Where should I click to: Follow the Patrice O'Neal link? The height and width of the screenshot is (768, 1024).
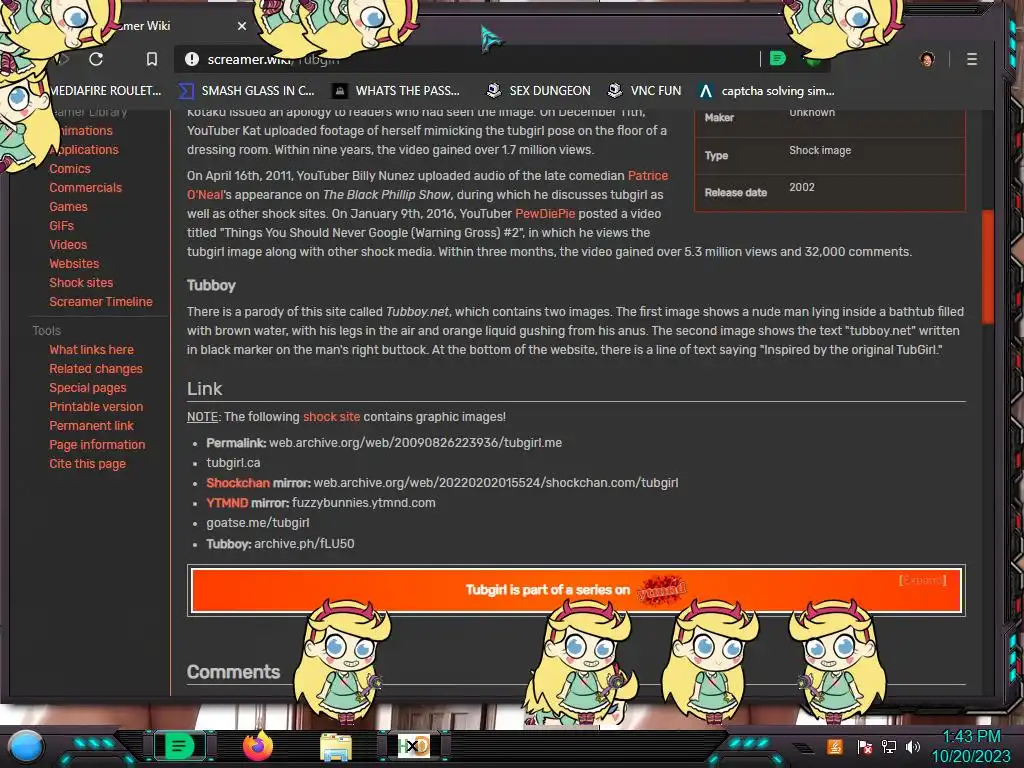click(647, 176)
